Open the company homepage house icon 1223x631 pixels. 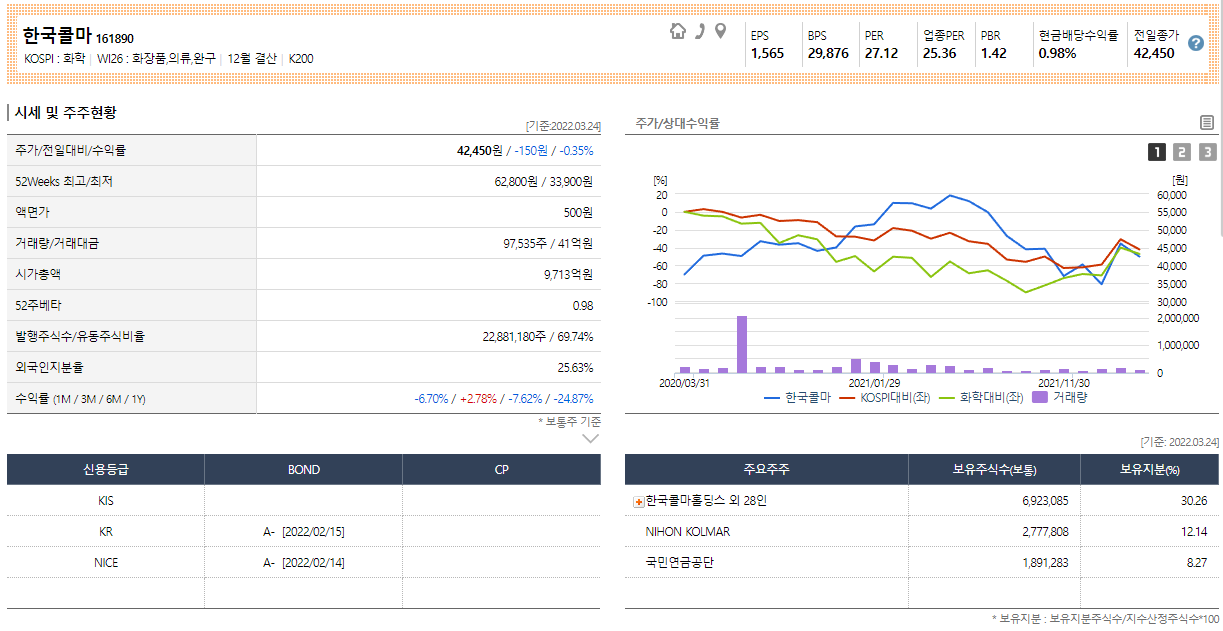coord(678,31)
